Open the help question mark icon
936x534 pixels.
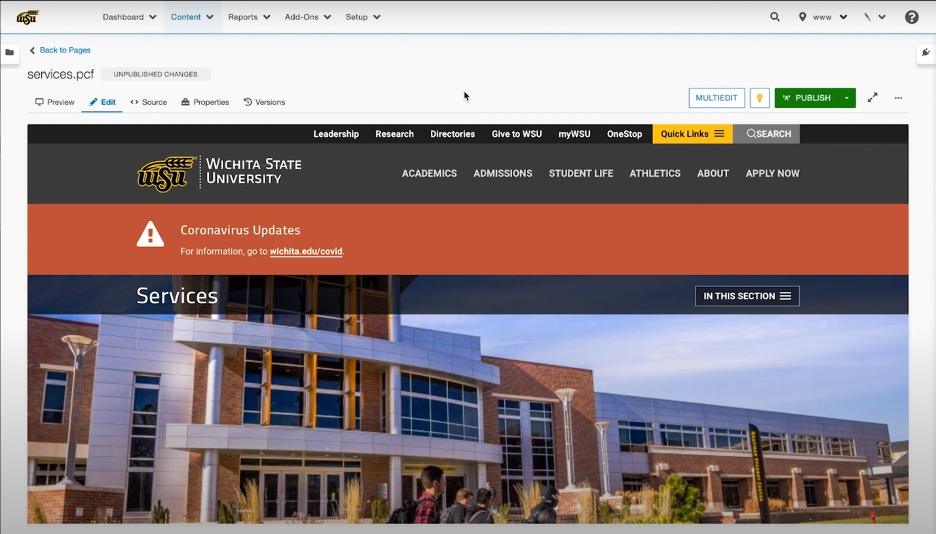[912, 17]
